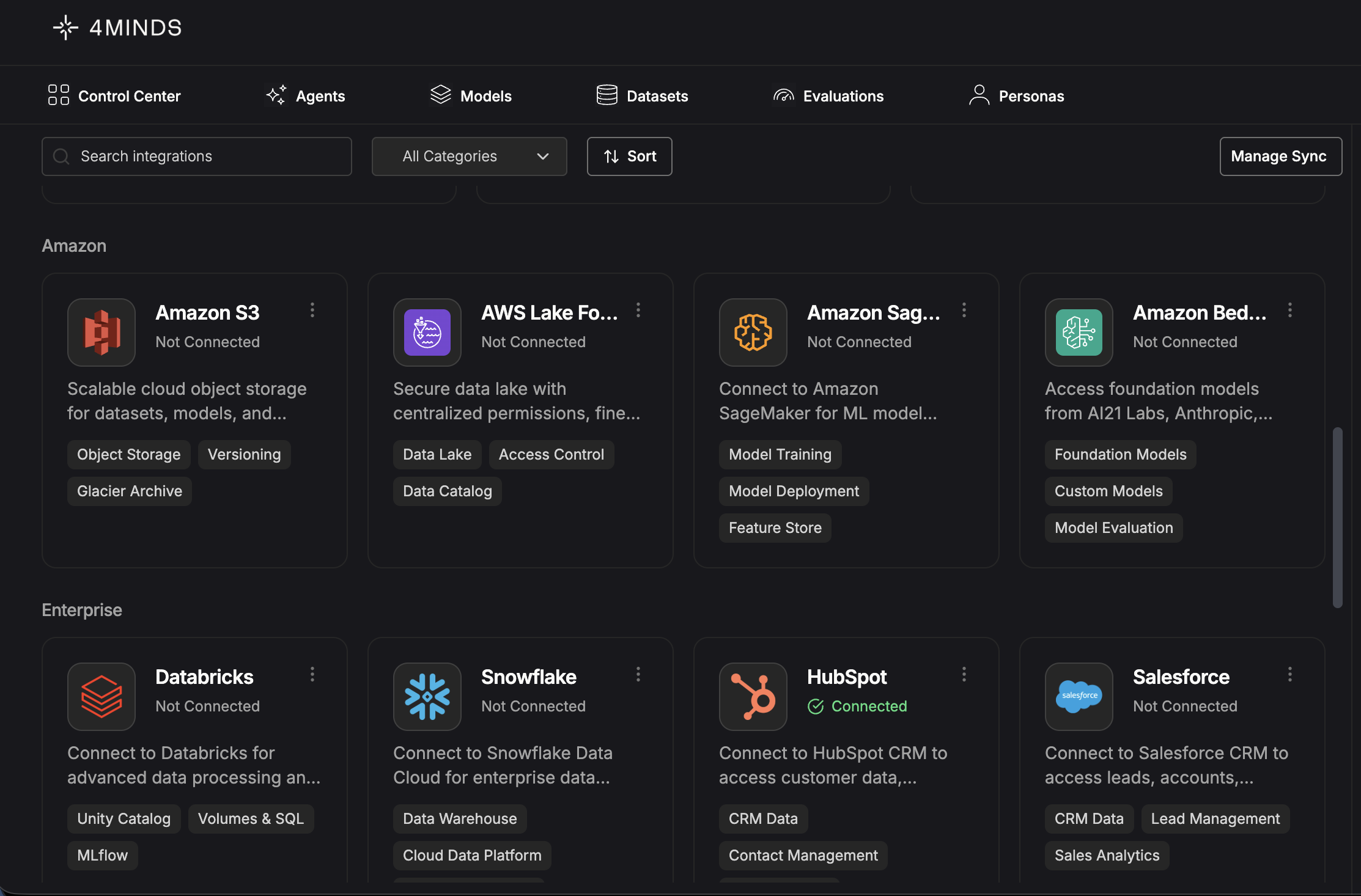This screenshot has height=896, width=1361.
Task: Click the Amazon Bedrock logo icon
Action: pyautogui.click(x=1079, y=332)
